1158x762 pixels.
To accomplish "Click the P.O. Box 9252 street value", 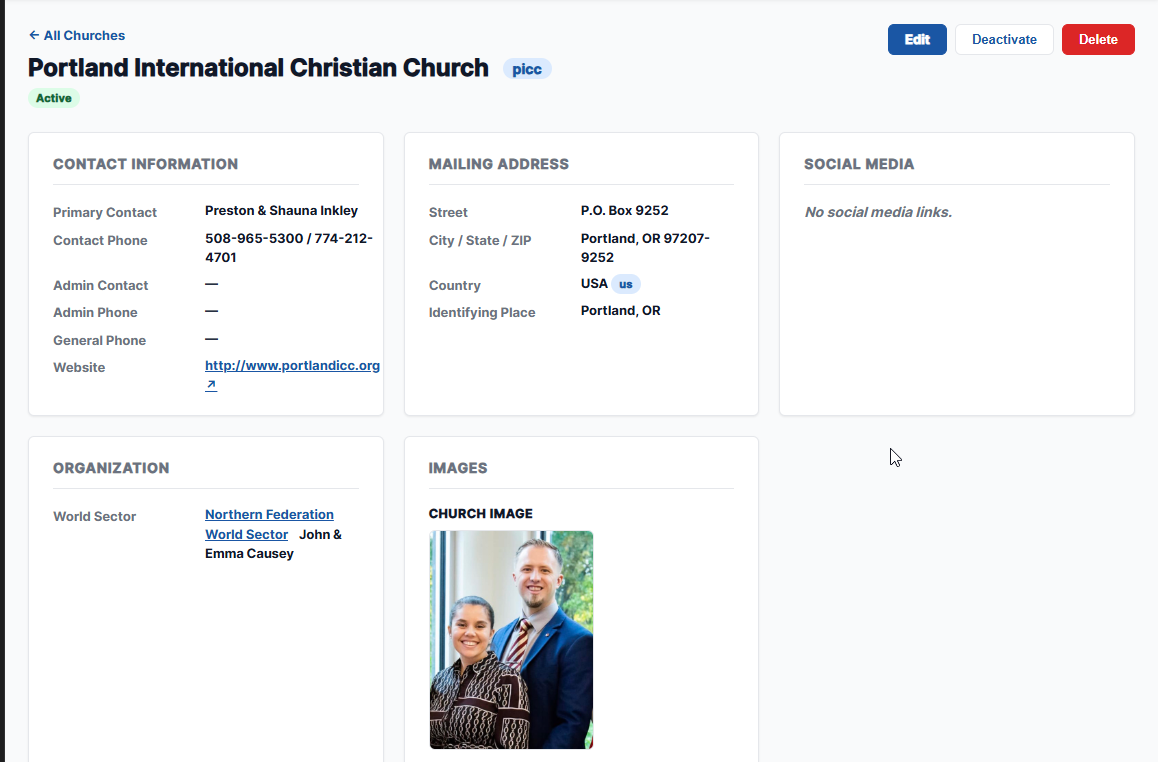I will click(x=624, y=211).
